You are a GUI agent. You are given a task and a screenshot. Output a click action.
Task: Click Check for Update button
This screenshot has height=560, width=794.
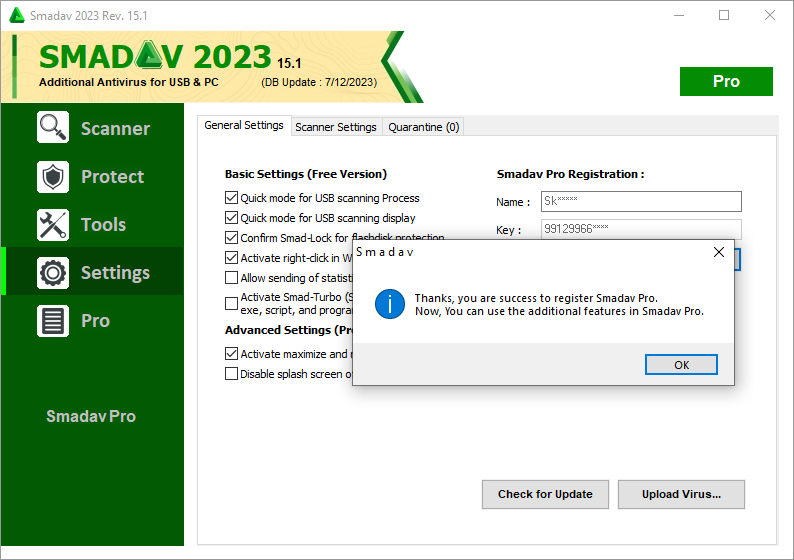[545, 494]
